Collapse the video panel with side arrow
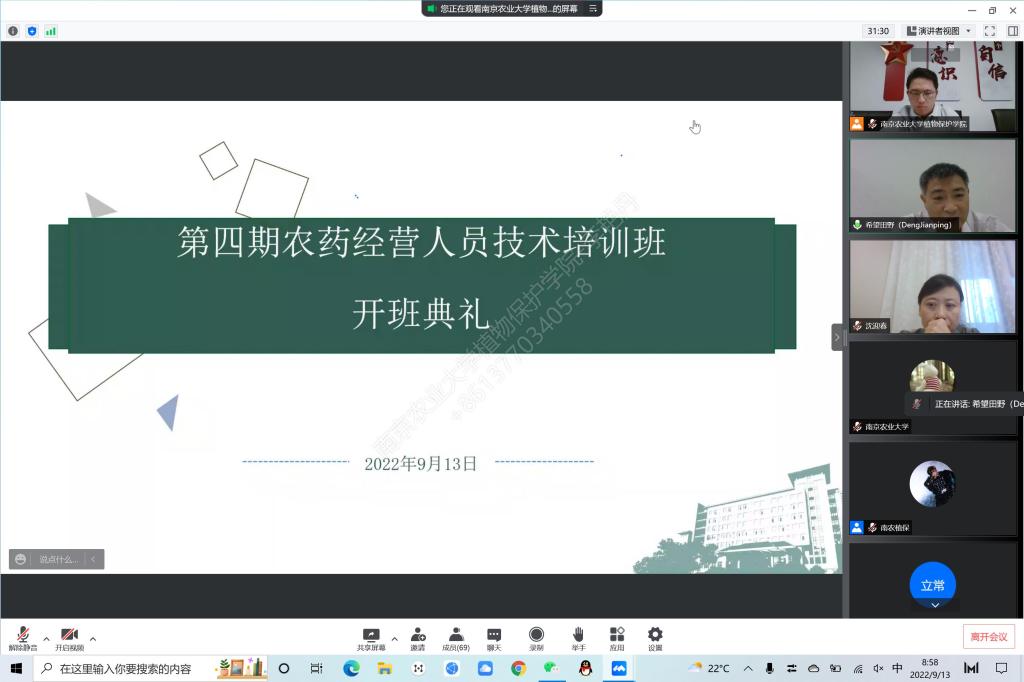Viewport: 1024px width, 682px height. click(x=837, y=337)
